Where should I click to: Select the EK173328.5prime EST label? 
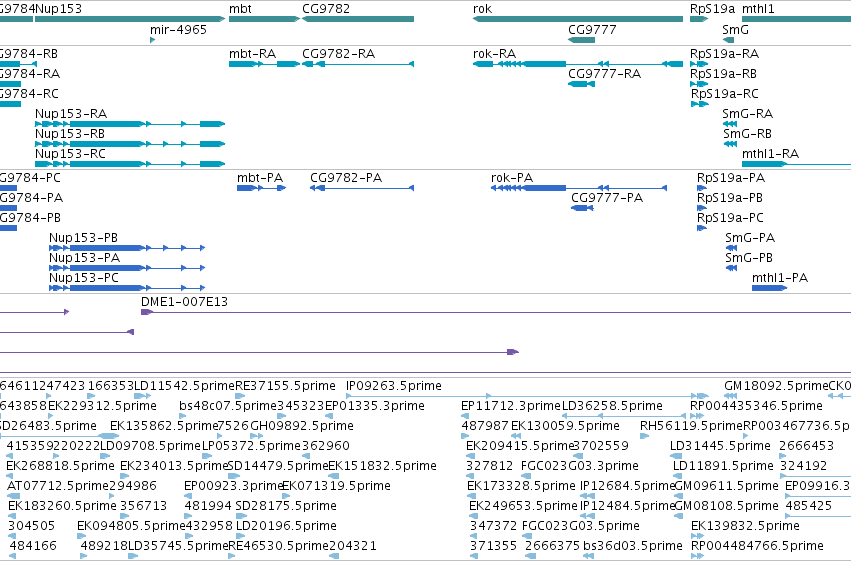coord(522,487)
